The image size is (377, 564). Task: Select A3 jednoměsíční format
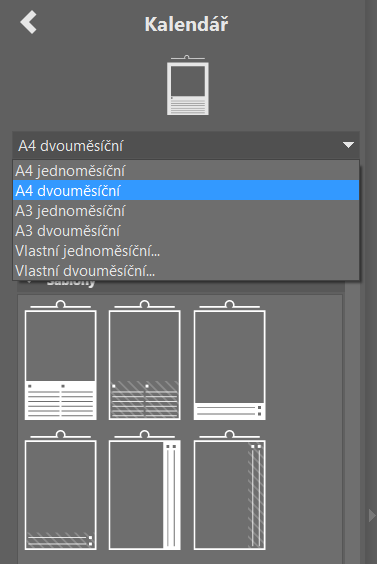186,211
